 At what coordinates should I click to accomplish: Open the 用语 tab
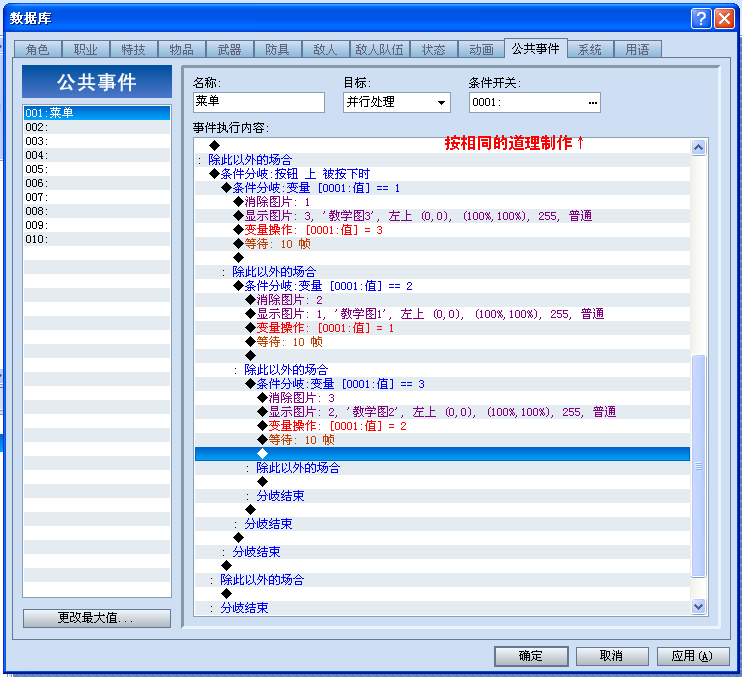click(x=637, y=49)
